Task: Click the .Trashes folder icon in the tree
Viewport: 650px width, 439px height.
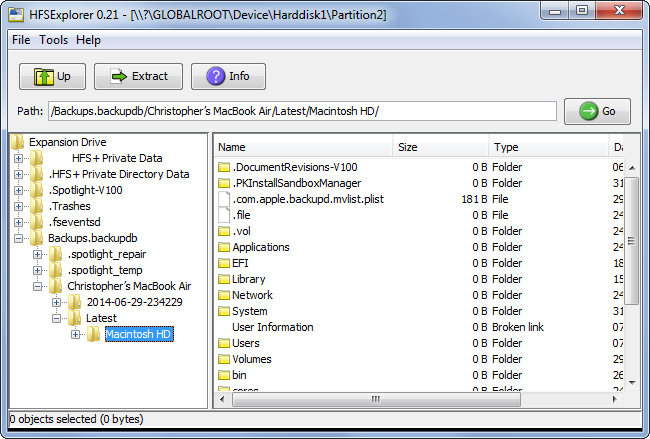Action: pos(36,206)
